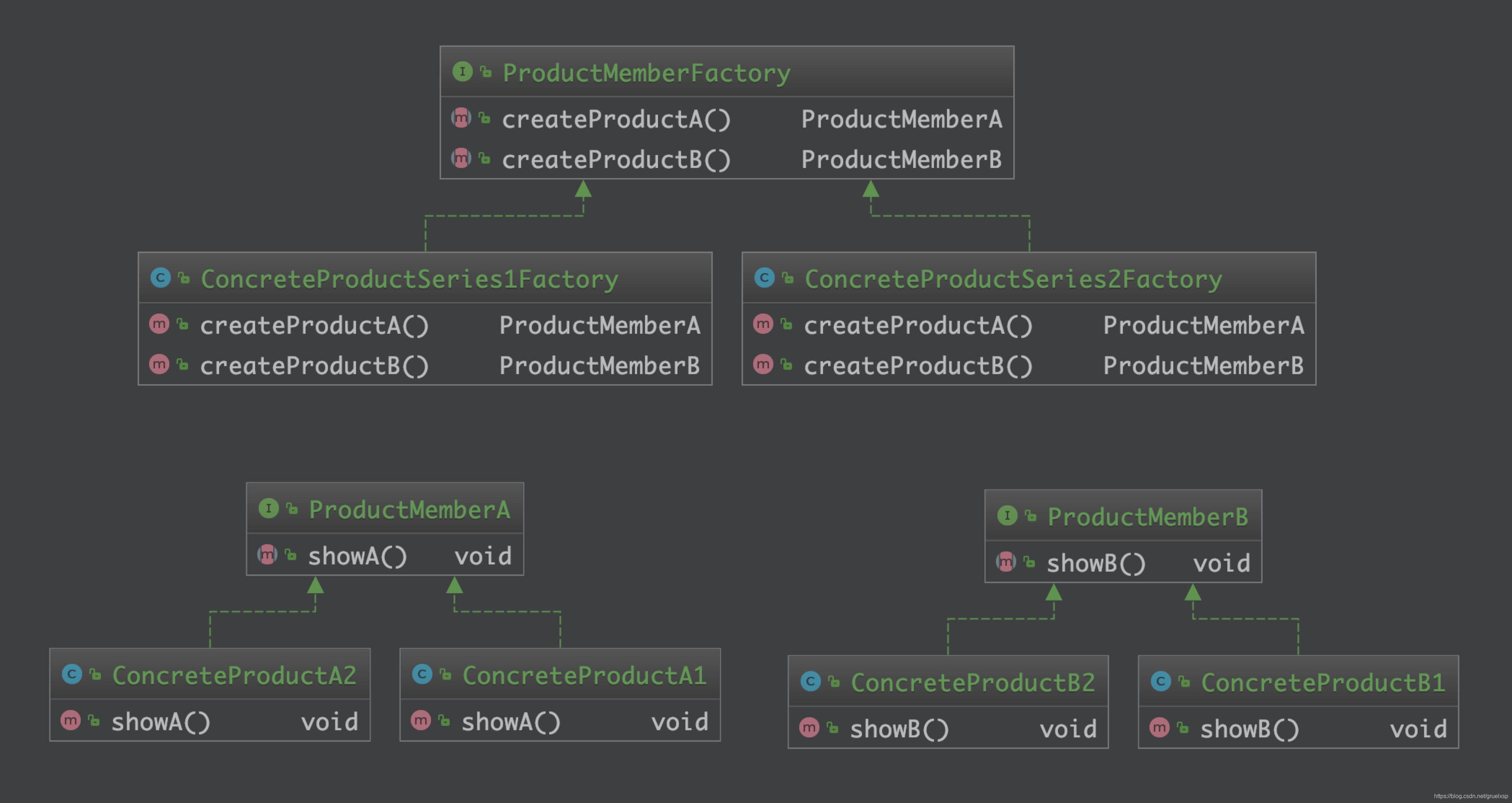1512x803 pixels.
Task: Click ConcreteProductSeries2Factory's createProductA() method icon
Action: click(763, 324)
